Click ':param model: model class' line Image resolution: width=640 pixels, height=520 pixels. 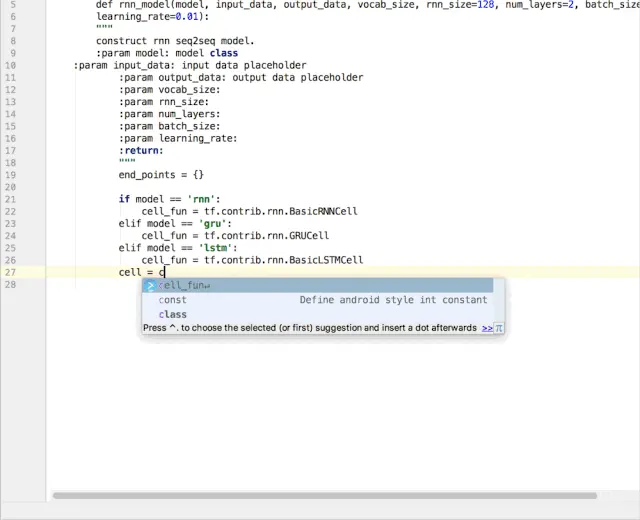[167, 53]
